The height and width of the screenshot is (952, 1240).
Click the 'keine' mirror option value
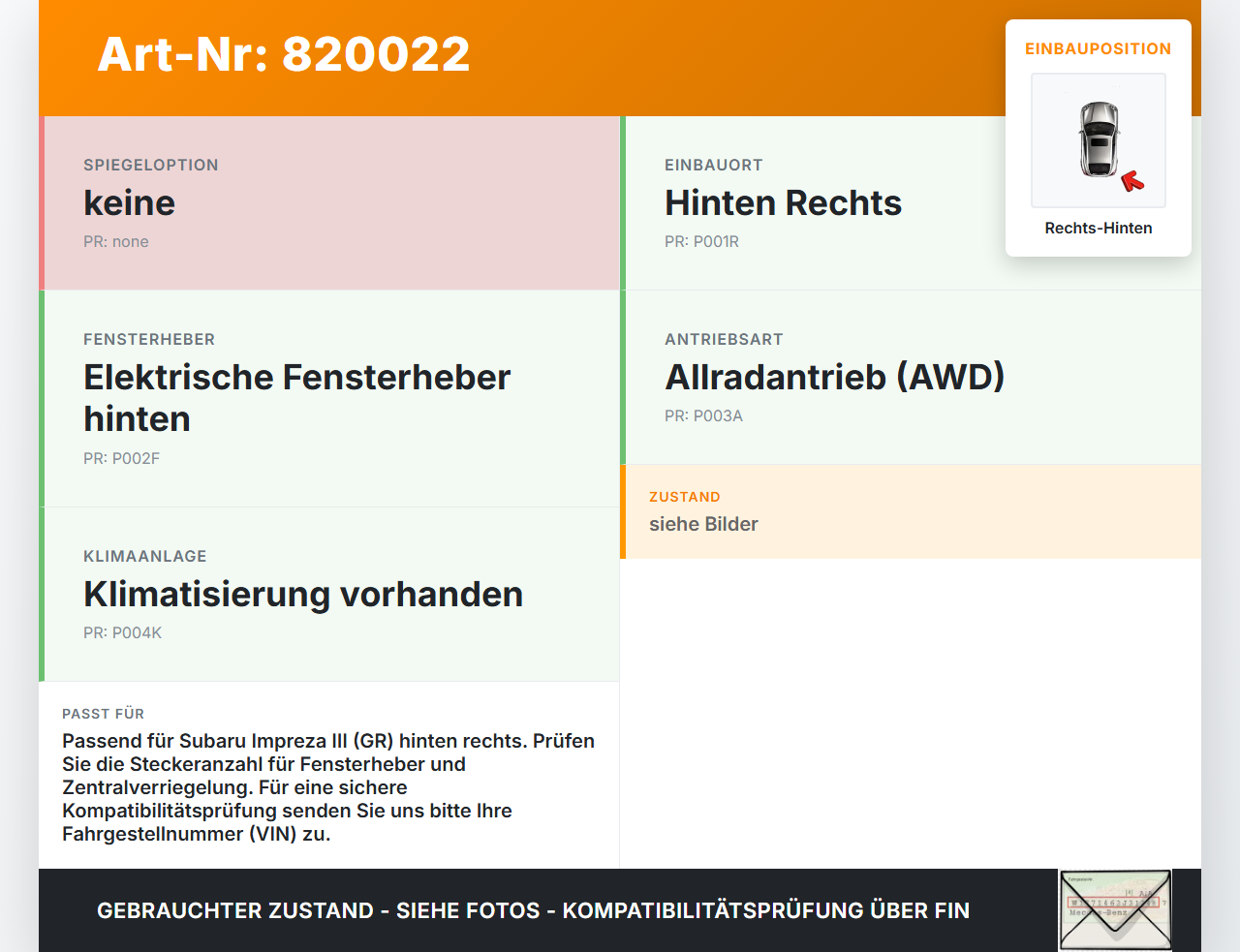point(130,202)
